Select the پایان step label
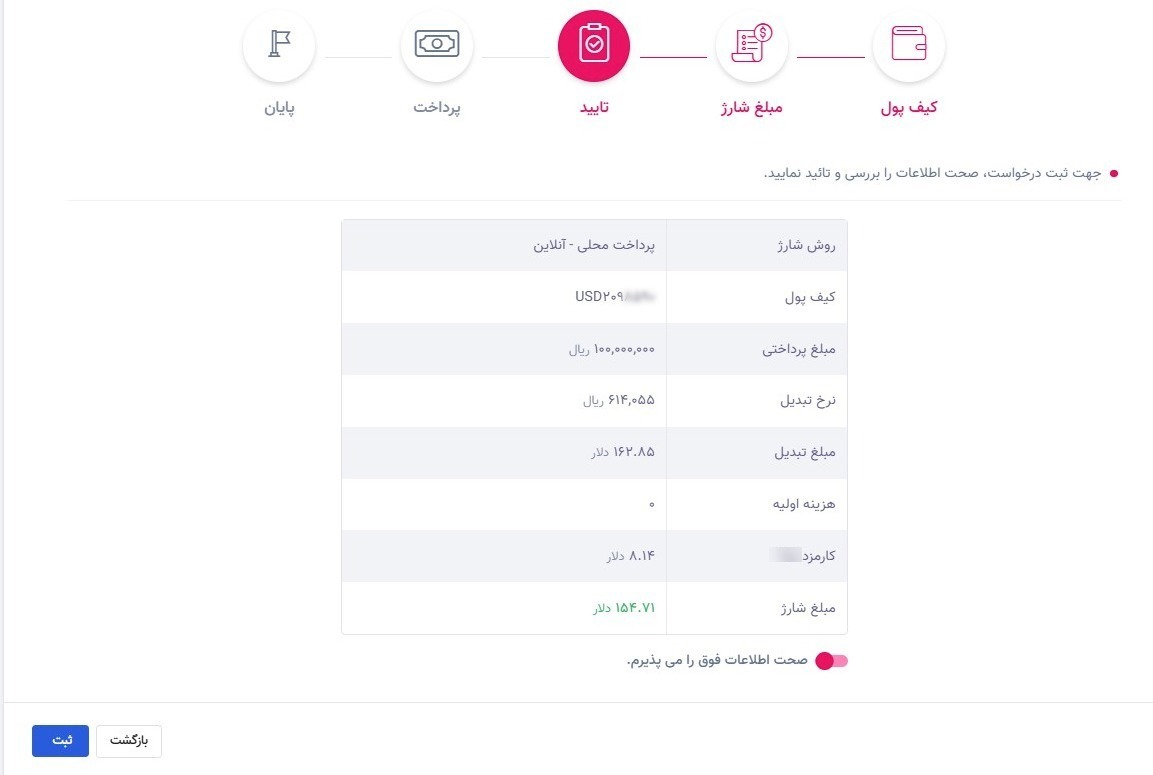1153x775 pixels. (x=279, y=107)
